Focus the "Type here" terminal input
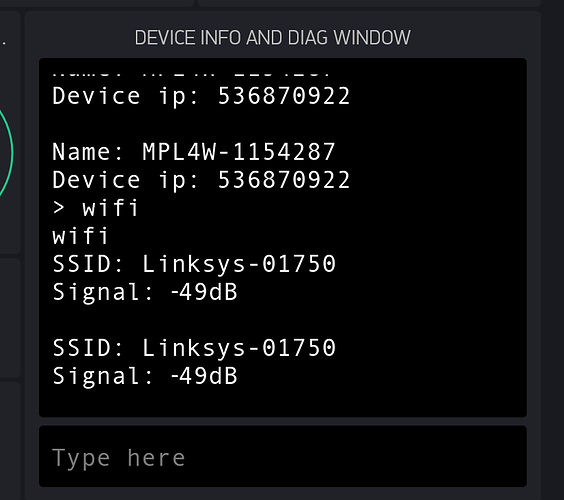The image size is (564, 500). (283, 456)
